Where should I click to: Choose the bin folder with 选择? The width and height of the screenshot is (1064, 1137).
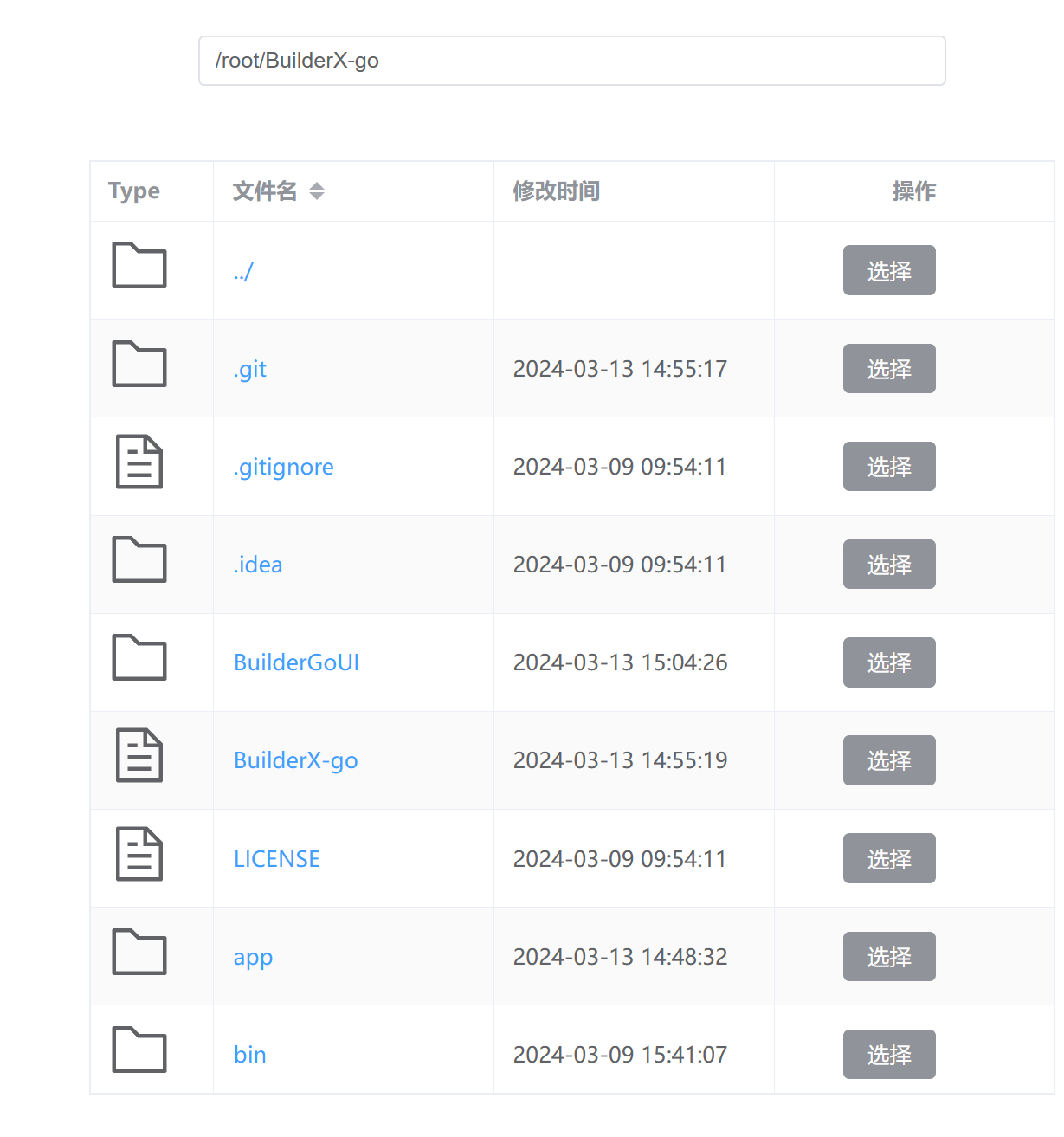coord(889,1055)
